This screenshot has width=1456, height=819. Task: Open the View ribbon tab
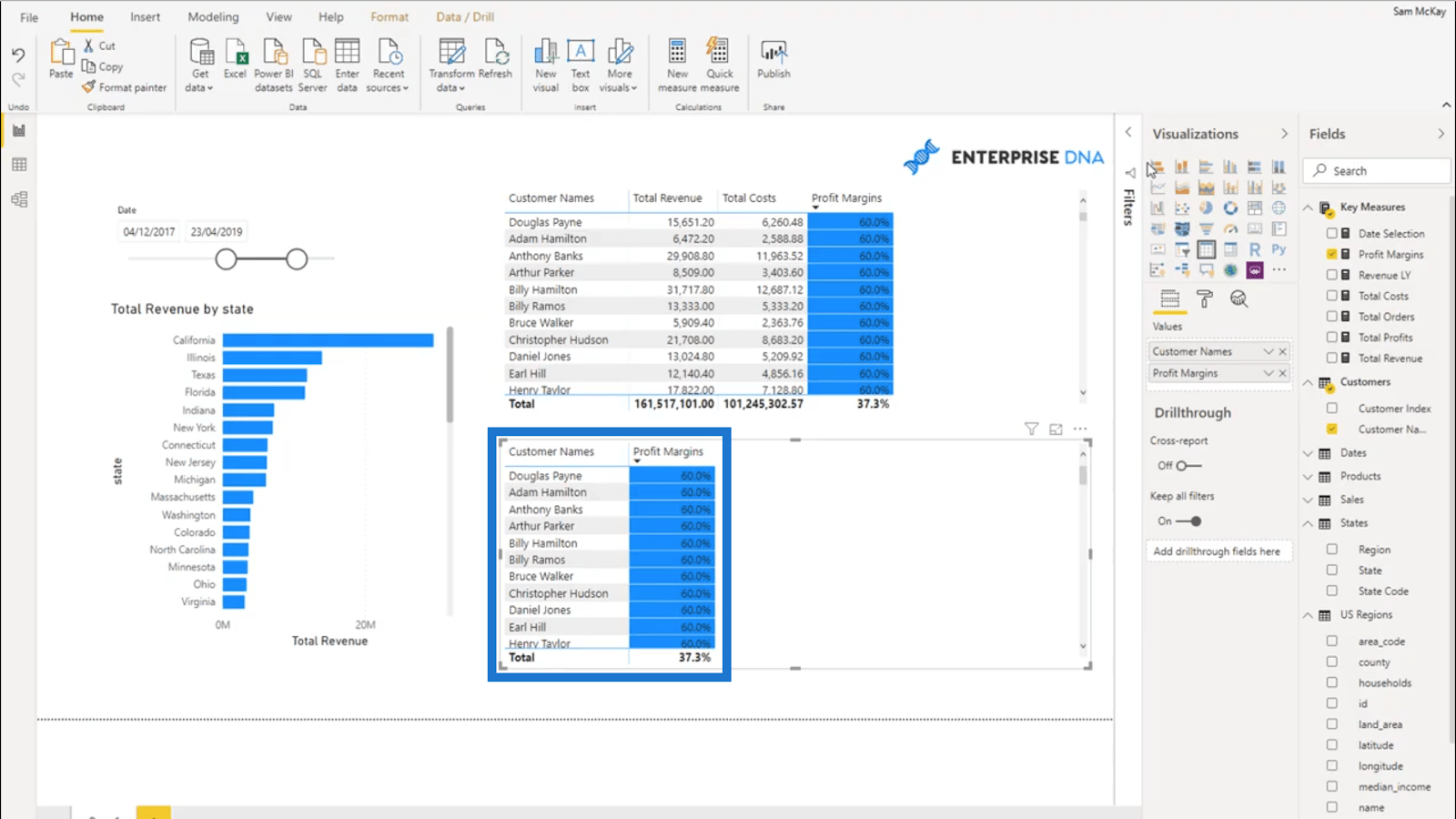click(x=278, y=17)
